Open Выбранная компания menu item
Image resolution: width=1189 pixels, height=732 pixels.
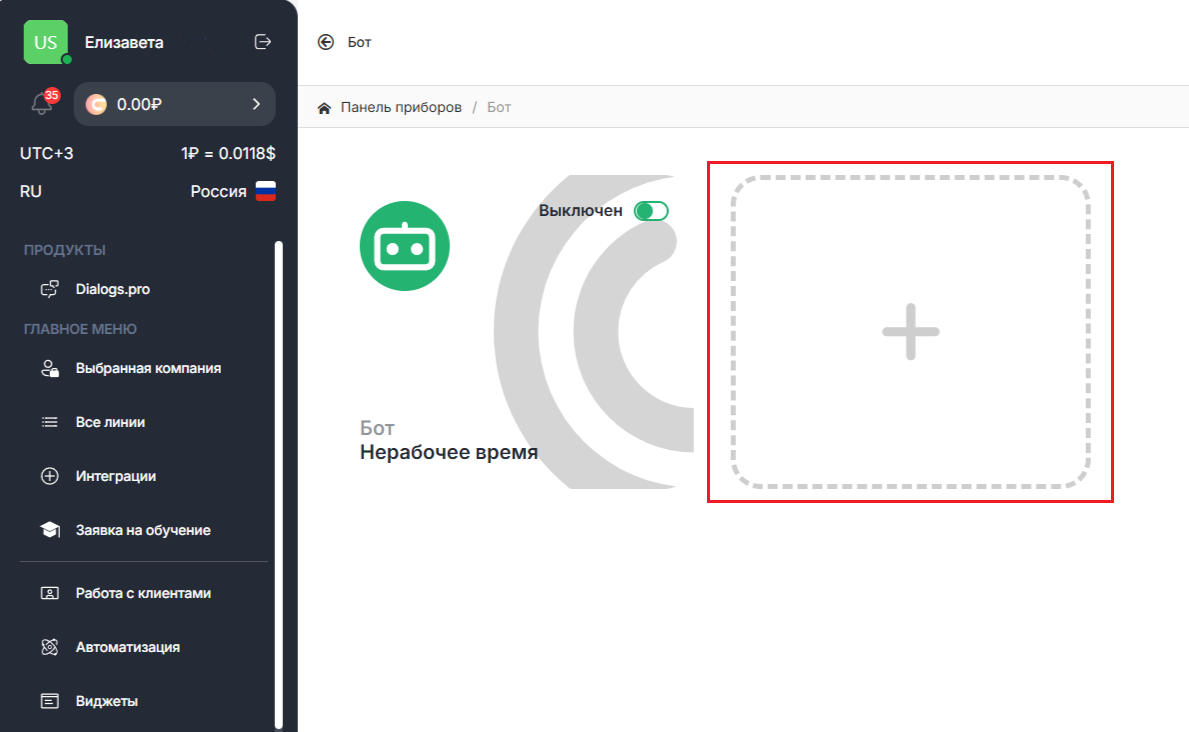pyautogui.click(x=148, y=368)
